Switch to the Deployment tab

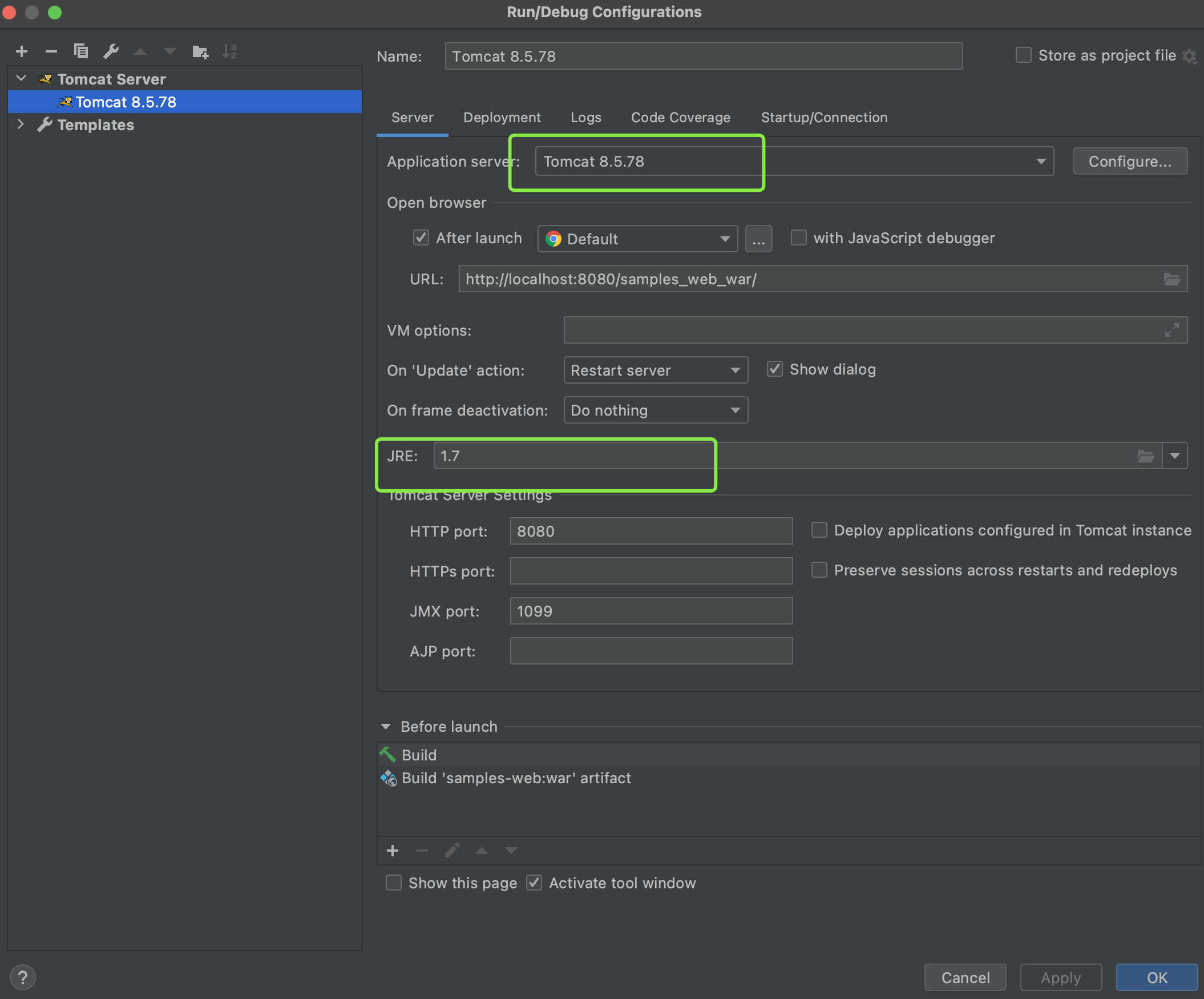pyautogui.click(x=502, y=117)
